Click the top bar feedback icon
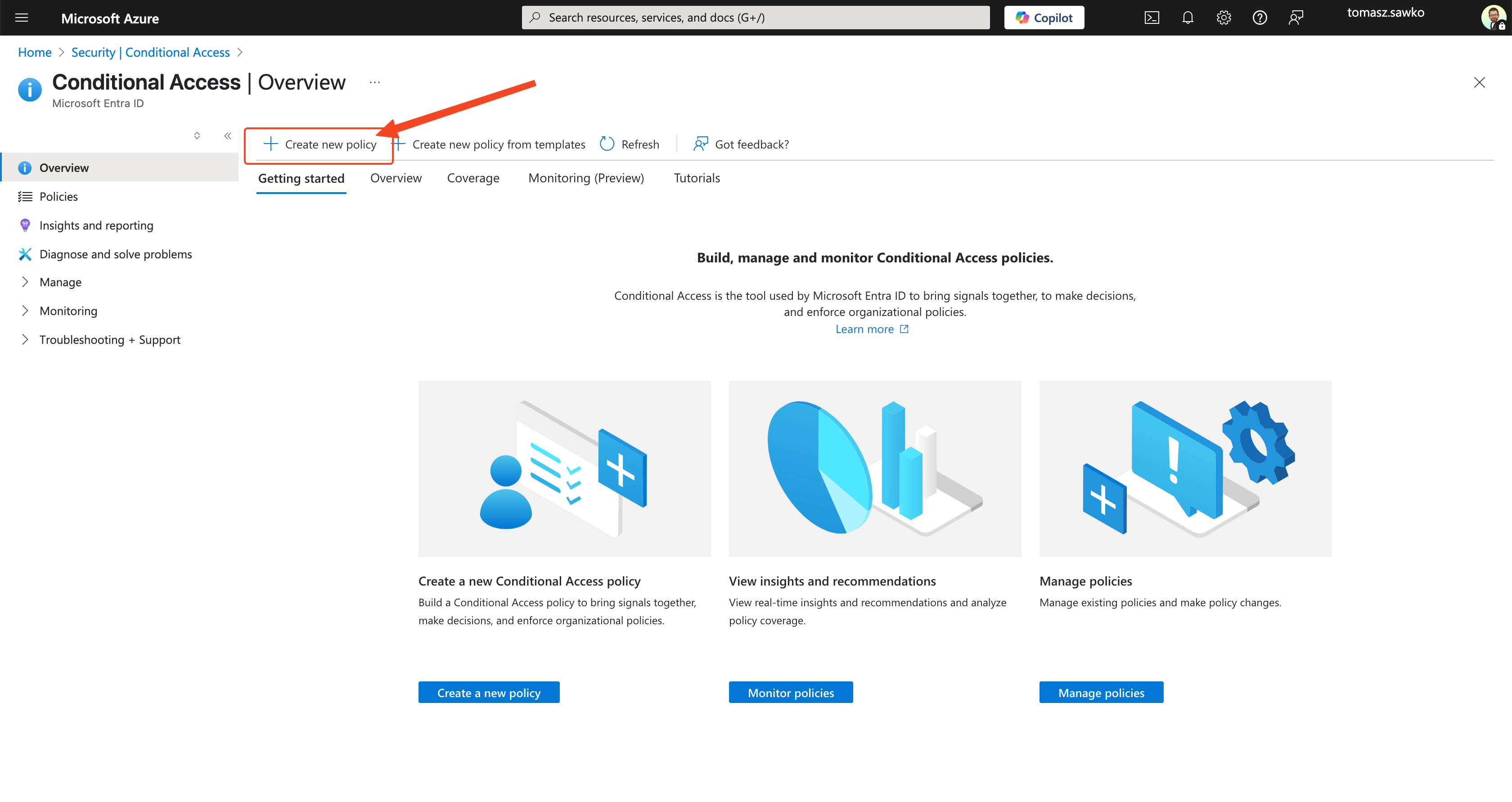Screen dimensions: 1512x802 (x=1296, y=18)
